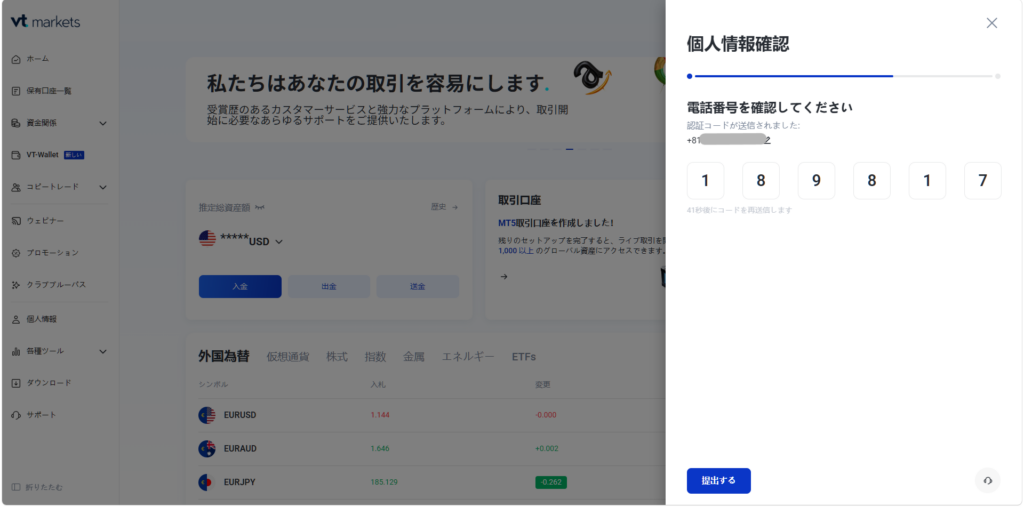The width and height of the screenshot is (1024, 507).
Task: Toggle the hidden balance eye icon
Action: (x=260, y=207)
